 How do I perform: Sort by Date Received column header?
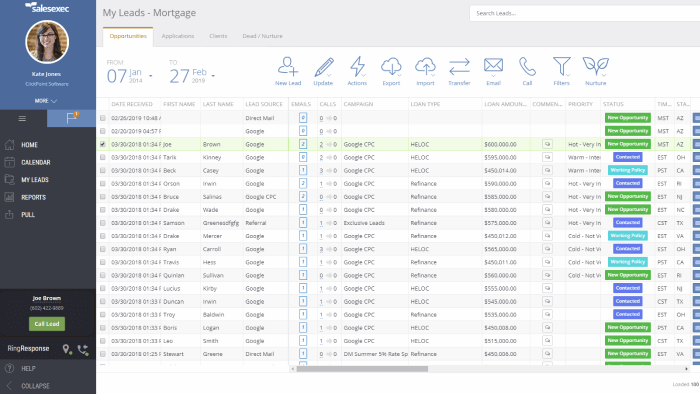pyautogui.click(x=132, y=104)
